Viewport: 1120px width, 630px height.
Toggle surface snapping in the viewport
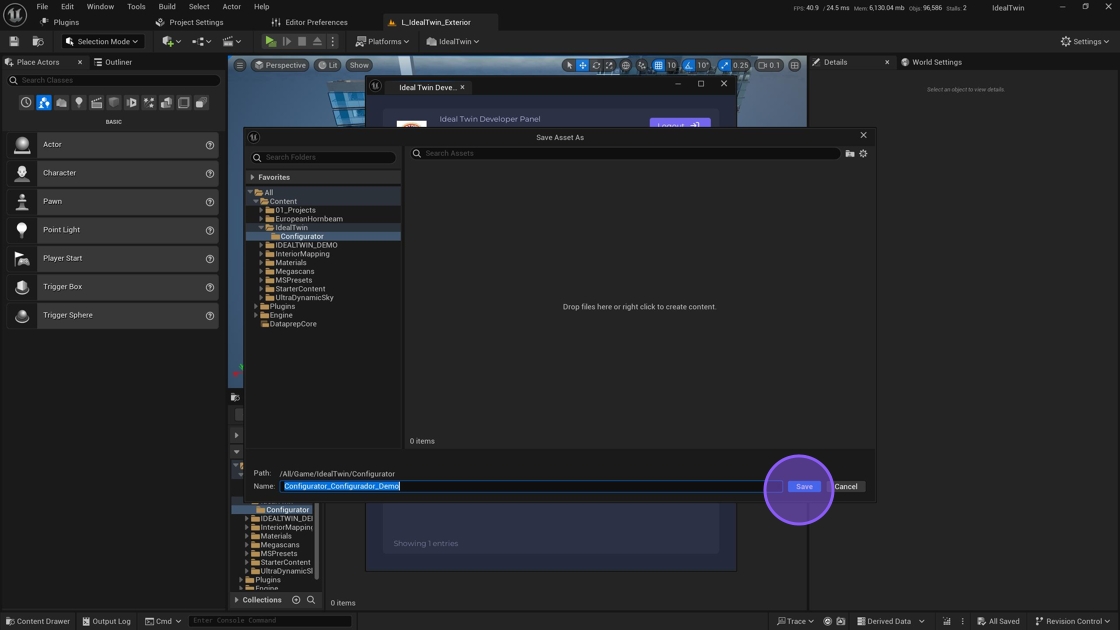tap(641, 65)
